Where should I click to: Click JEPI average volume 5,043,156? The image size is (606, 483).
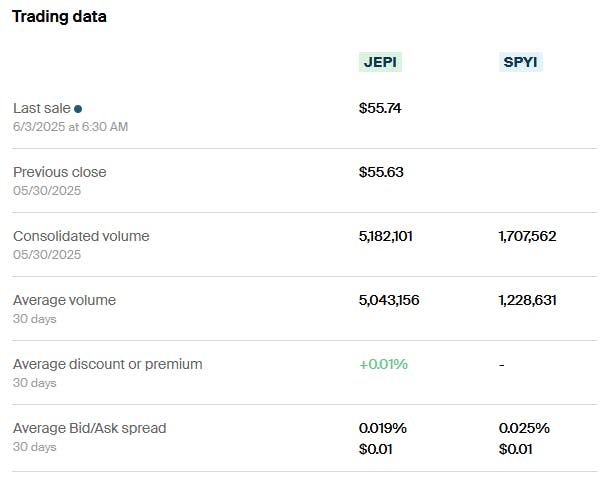(x=389, y=300)
